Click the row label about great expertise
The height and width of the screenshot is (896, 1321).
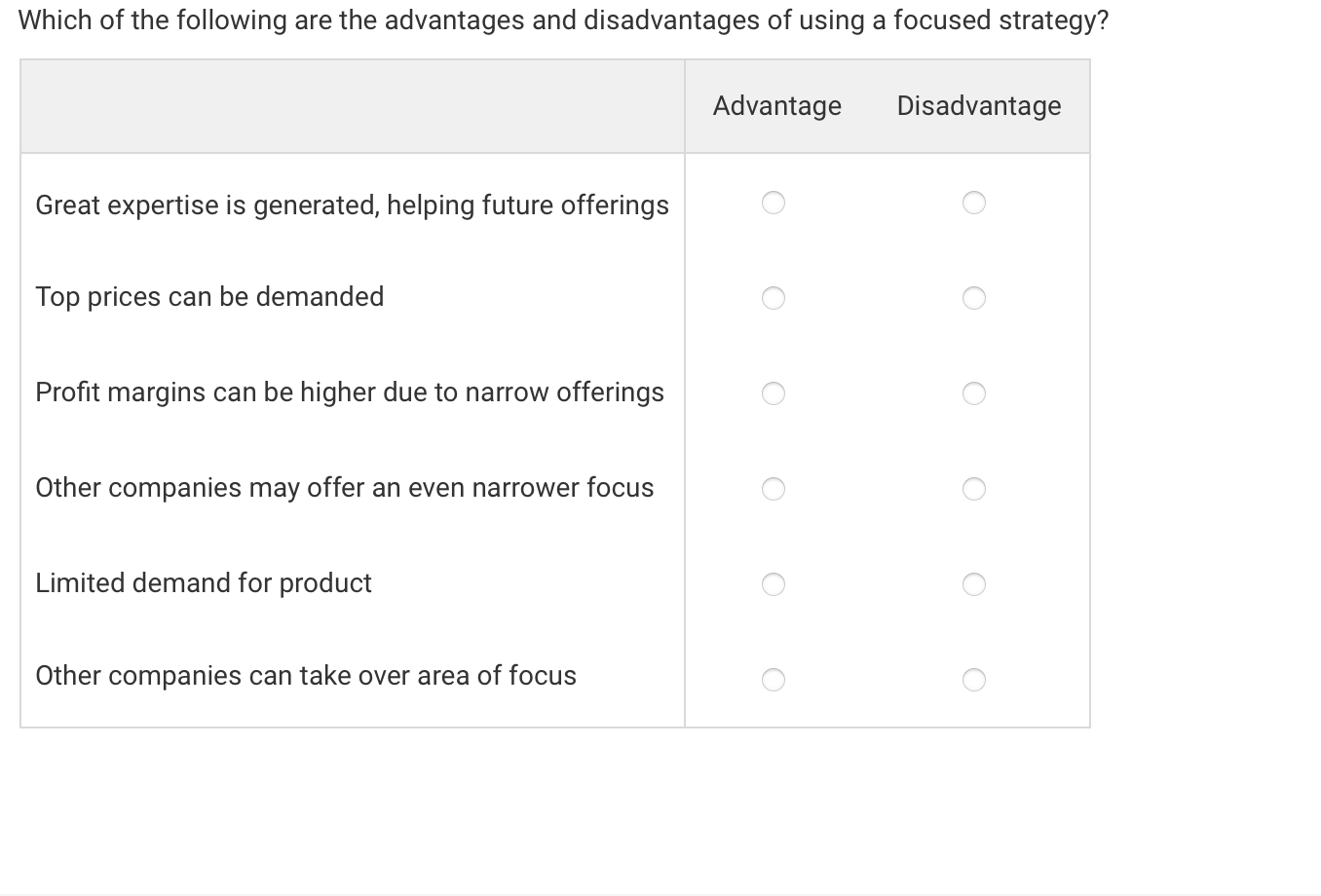[x=352, y=205]
